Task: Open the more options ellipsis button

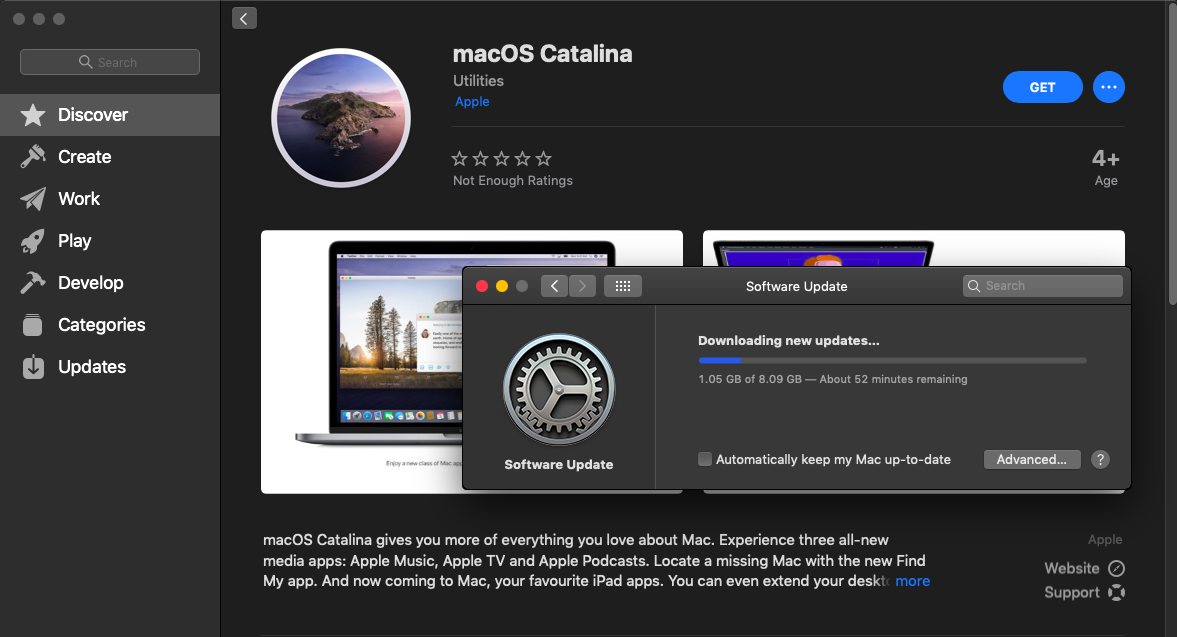Action: point(1109,87)
